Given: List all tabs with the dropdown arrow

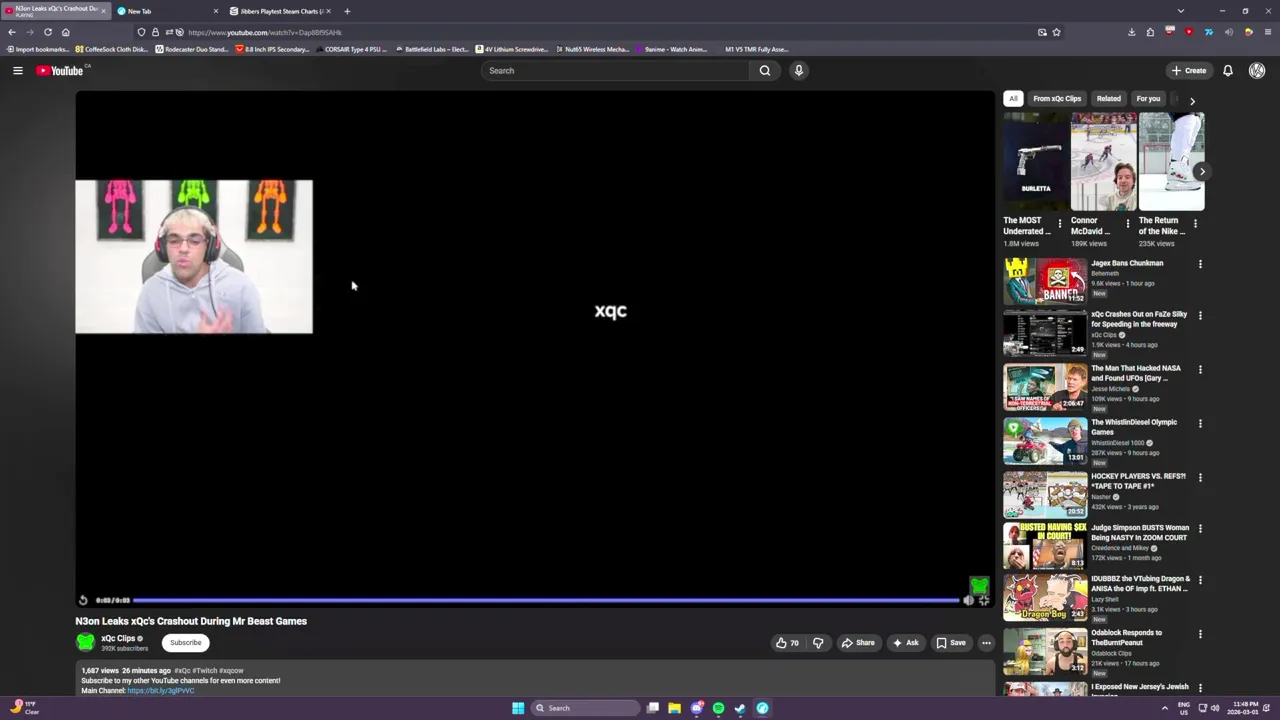Looking at the screenshot, I should pos(1181,11).
